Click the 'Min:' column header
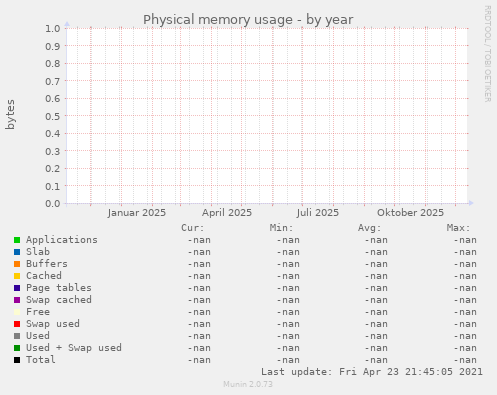 [x=281, y=228]
